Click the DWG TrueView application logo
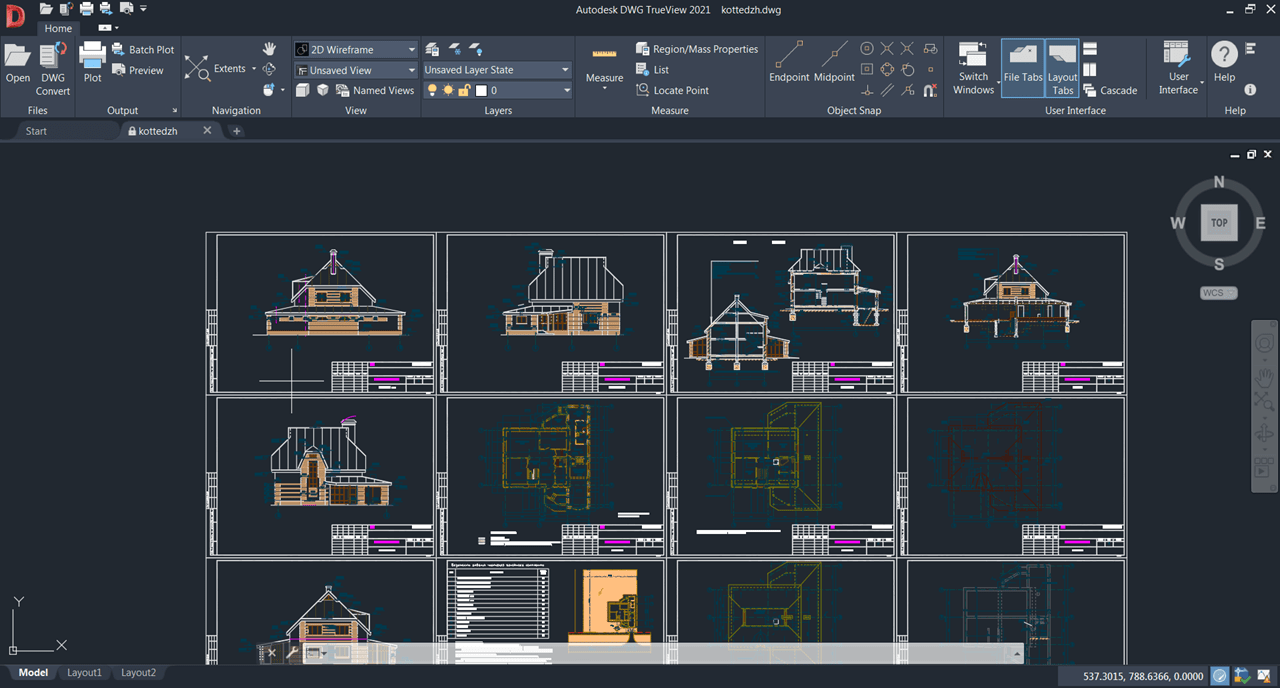Screen dimensions: 1280x688 point(15,14)
